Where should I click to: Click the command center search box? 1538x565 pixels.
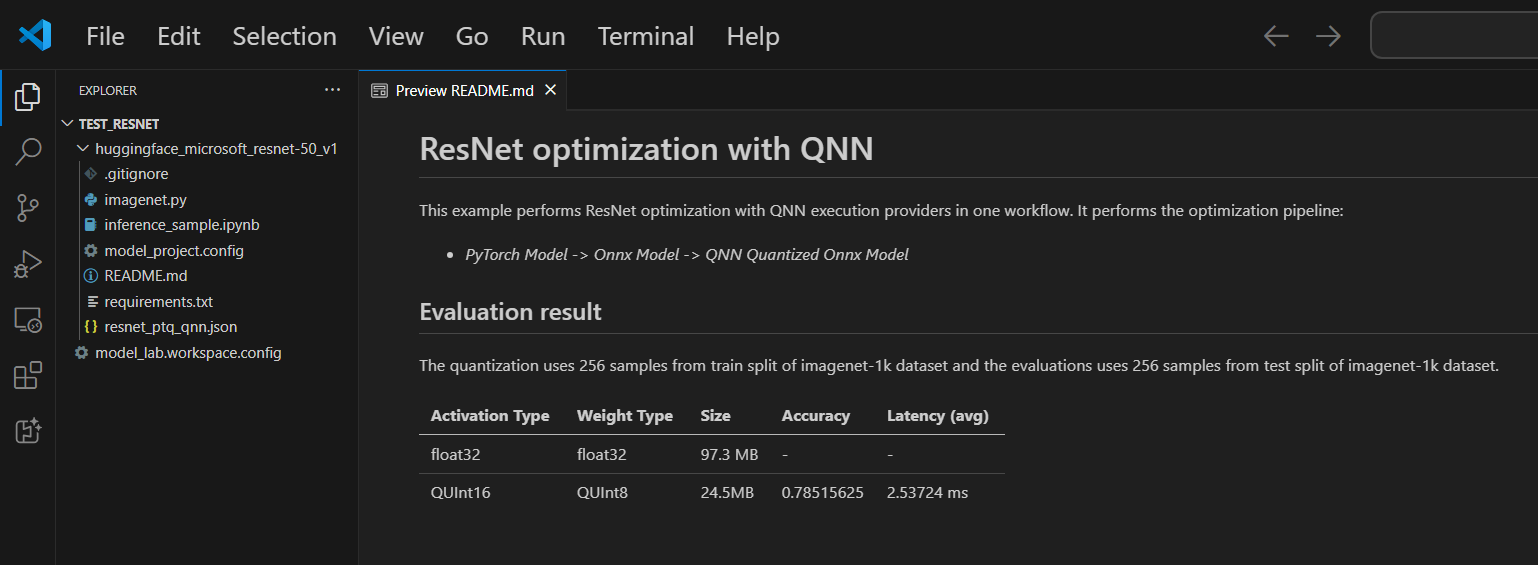point(1454,36)
